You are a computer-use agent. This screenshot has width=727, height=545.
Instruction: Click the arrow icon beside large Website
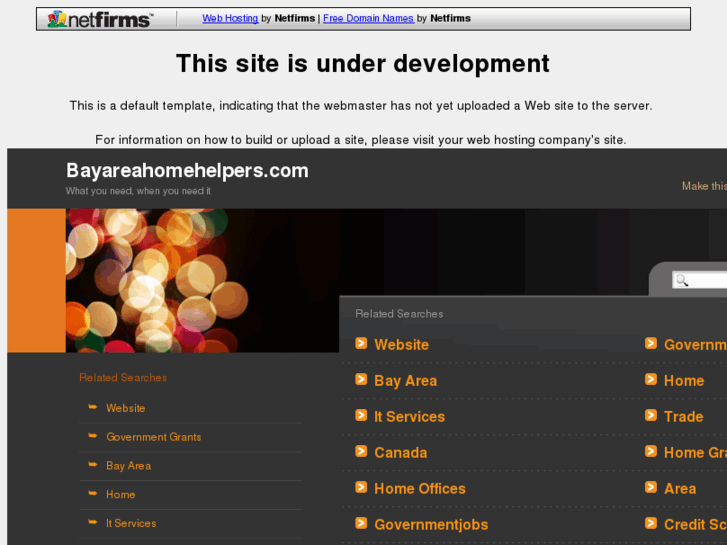[361, 343]
